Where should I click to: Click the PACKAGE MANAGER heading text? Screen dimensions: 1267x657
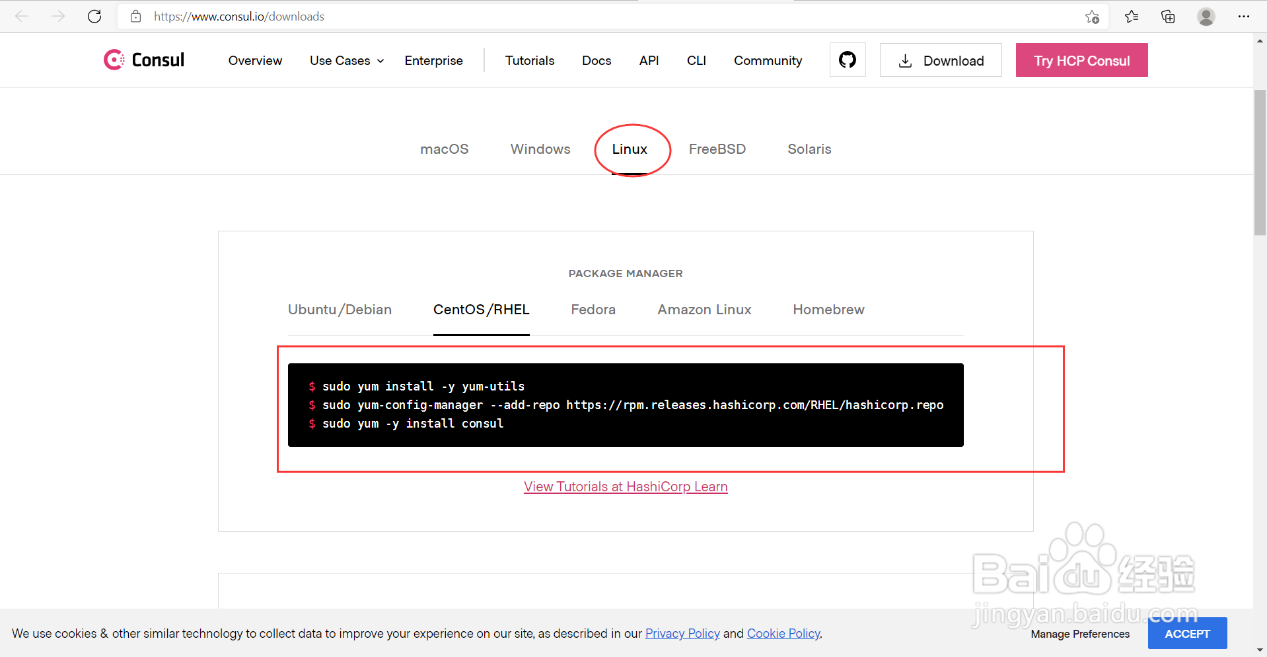625,273
